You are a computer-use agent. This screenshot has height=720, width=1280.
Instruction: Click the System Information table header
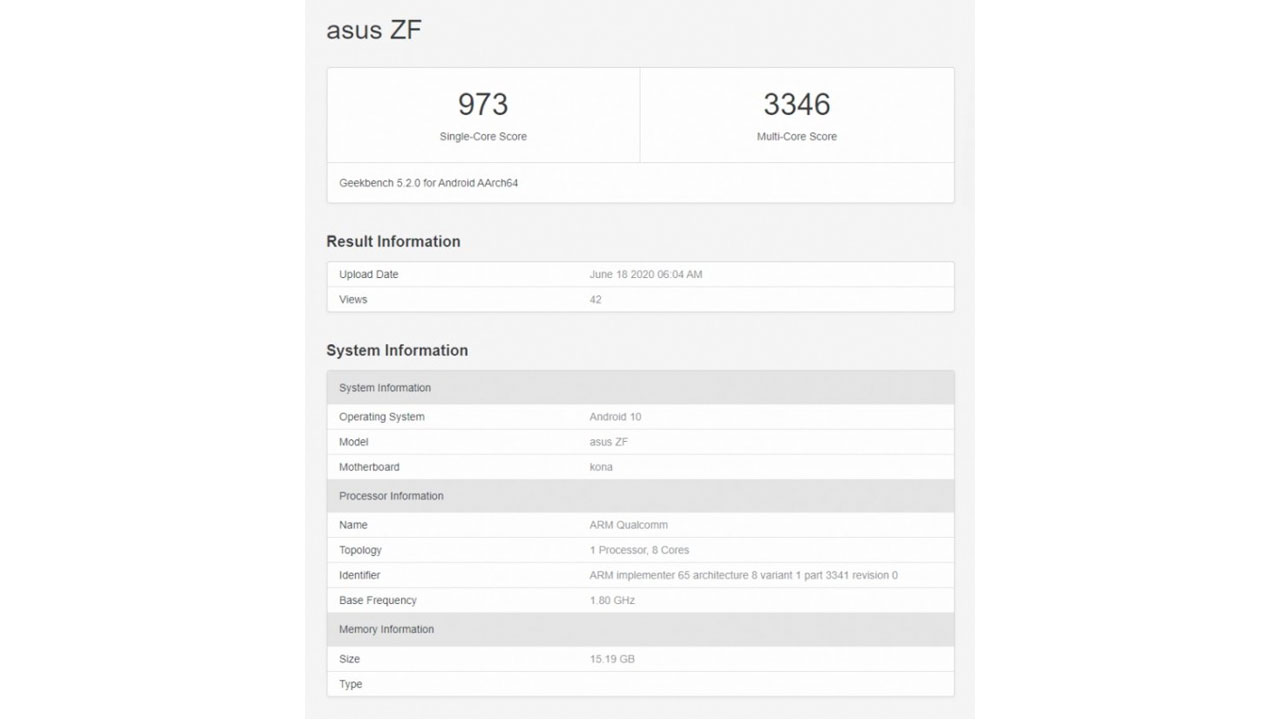(640, 388)
